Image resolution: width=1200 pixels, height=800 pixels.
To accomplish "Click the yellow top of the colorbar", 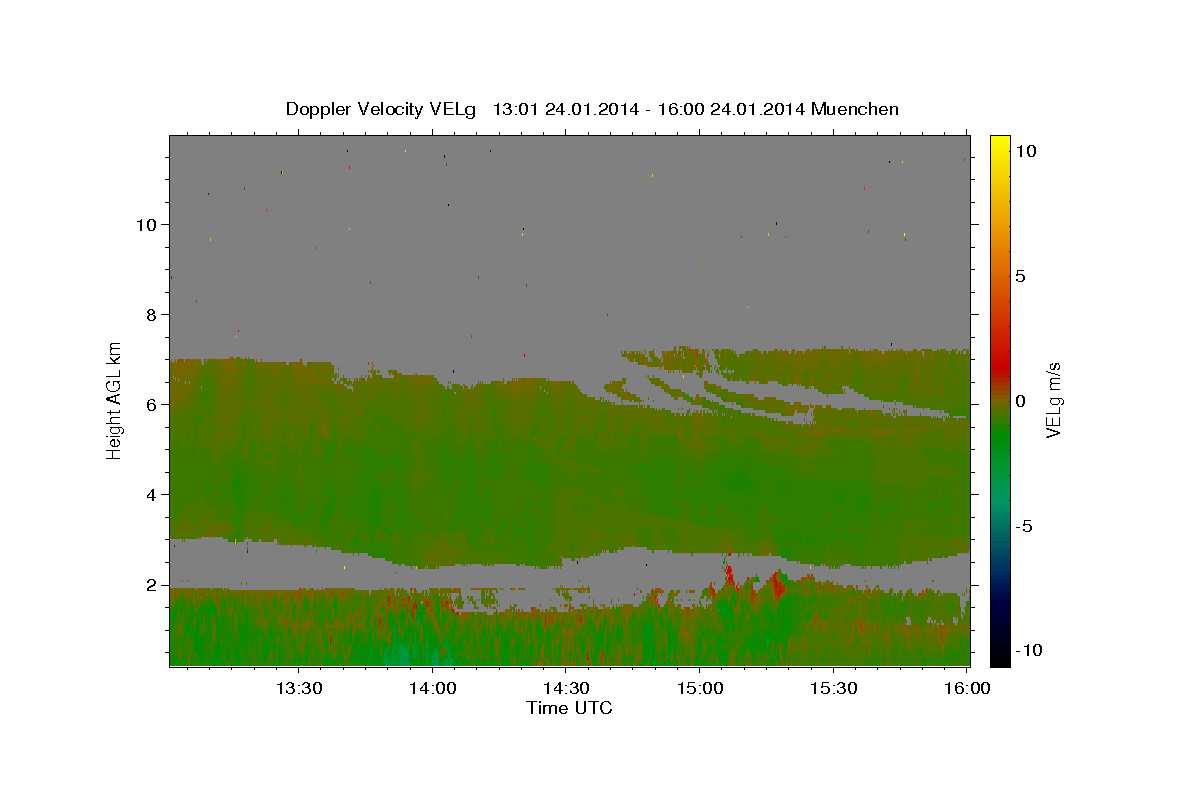I will point(1000,146).
